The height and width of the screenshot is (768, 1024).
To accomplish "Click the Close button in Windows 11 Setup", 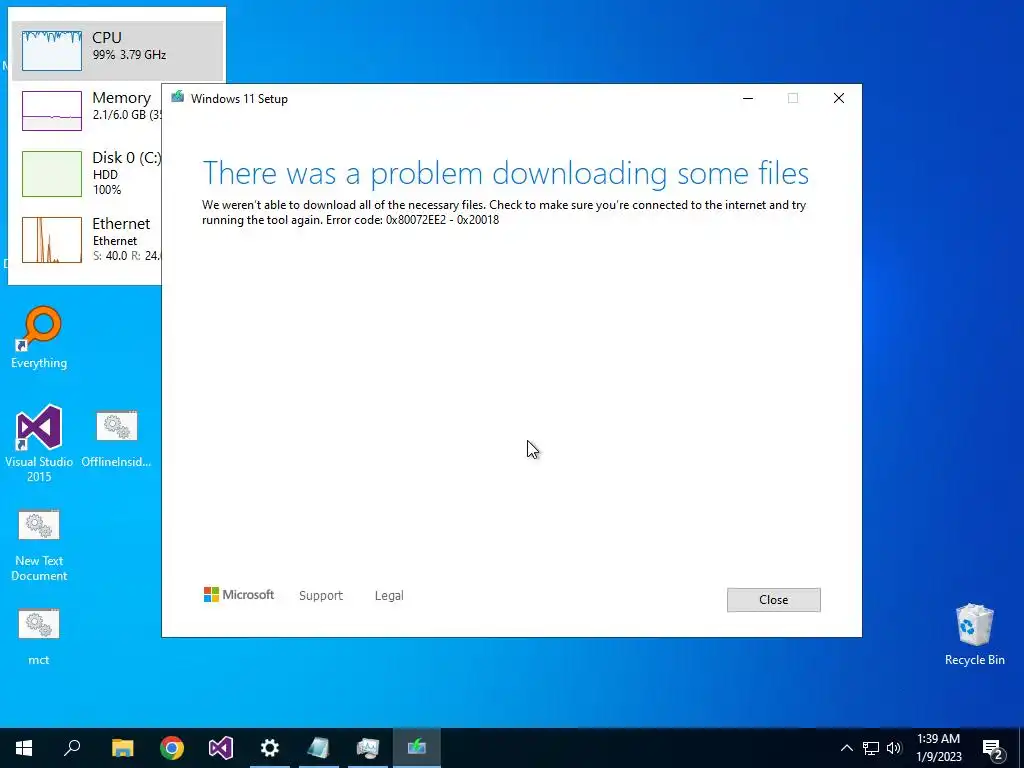I will 773,600.
